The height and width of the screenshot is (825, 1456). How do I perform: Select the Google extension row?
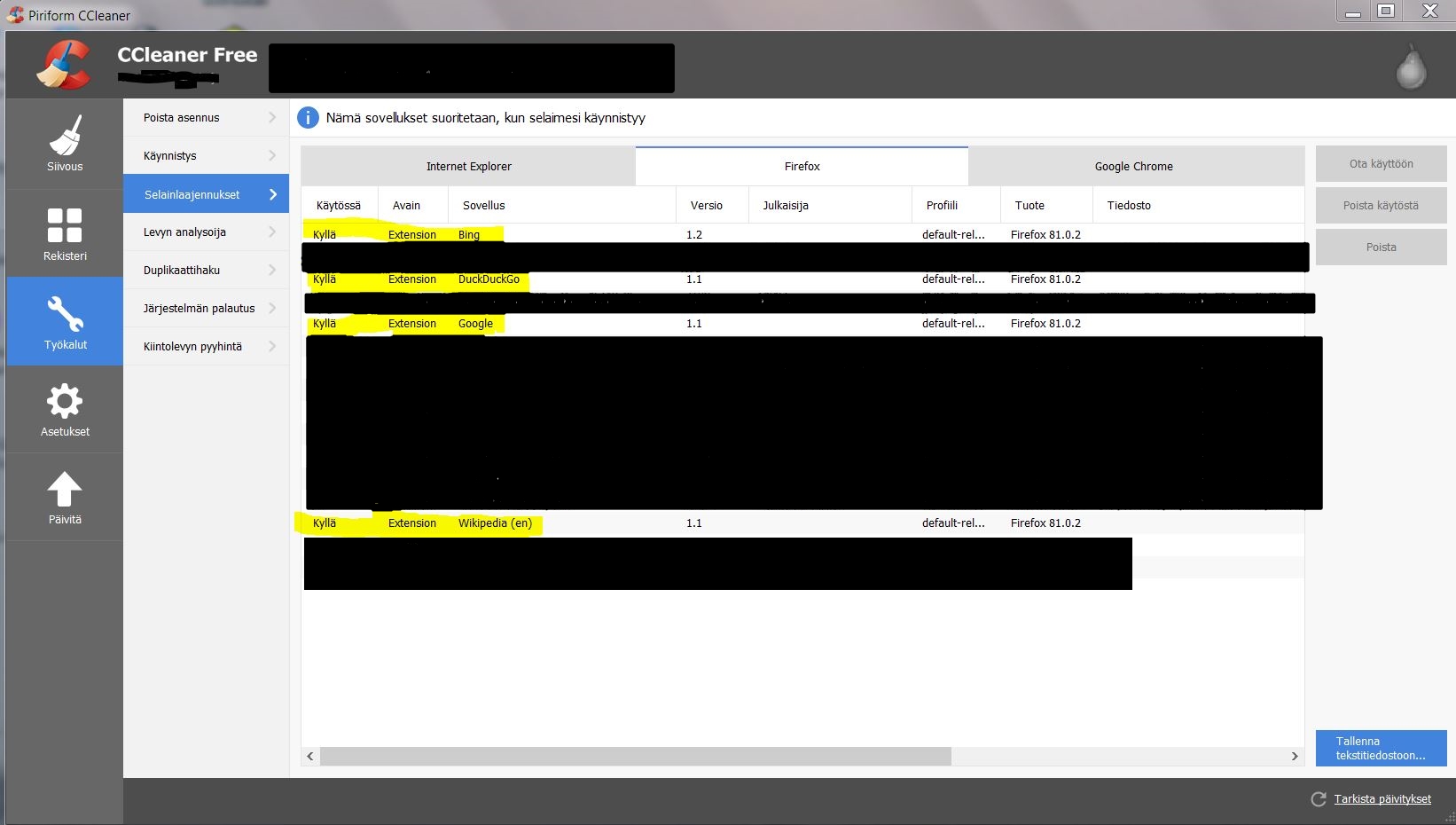point(802,323)
